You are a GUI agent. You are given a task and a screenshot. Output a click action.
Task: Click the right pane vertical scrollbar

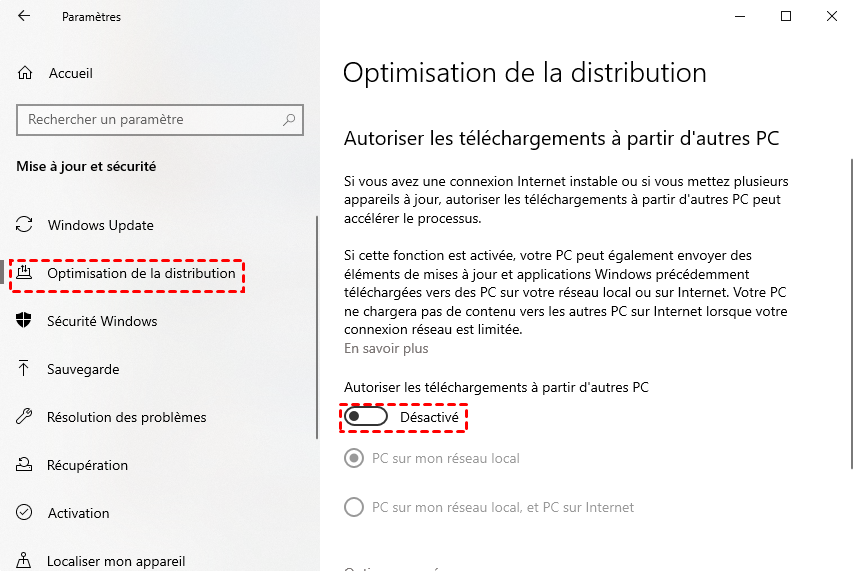[851, 300]
